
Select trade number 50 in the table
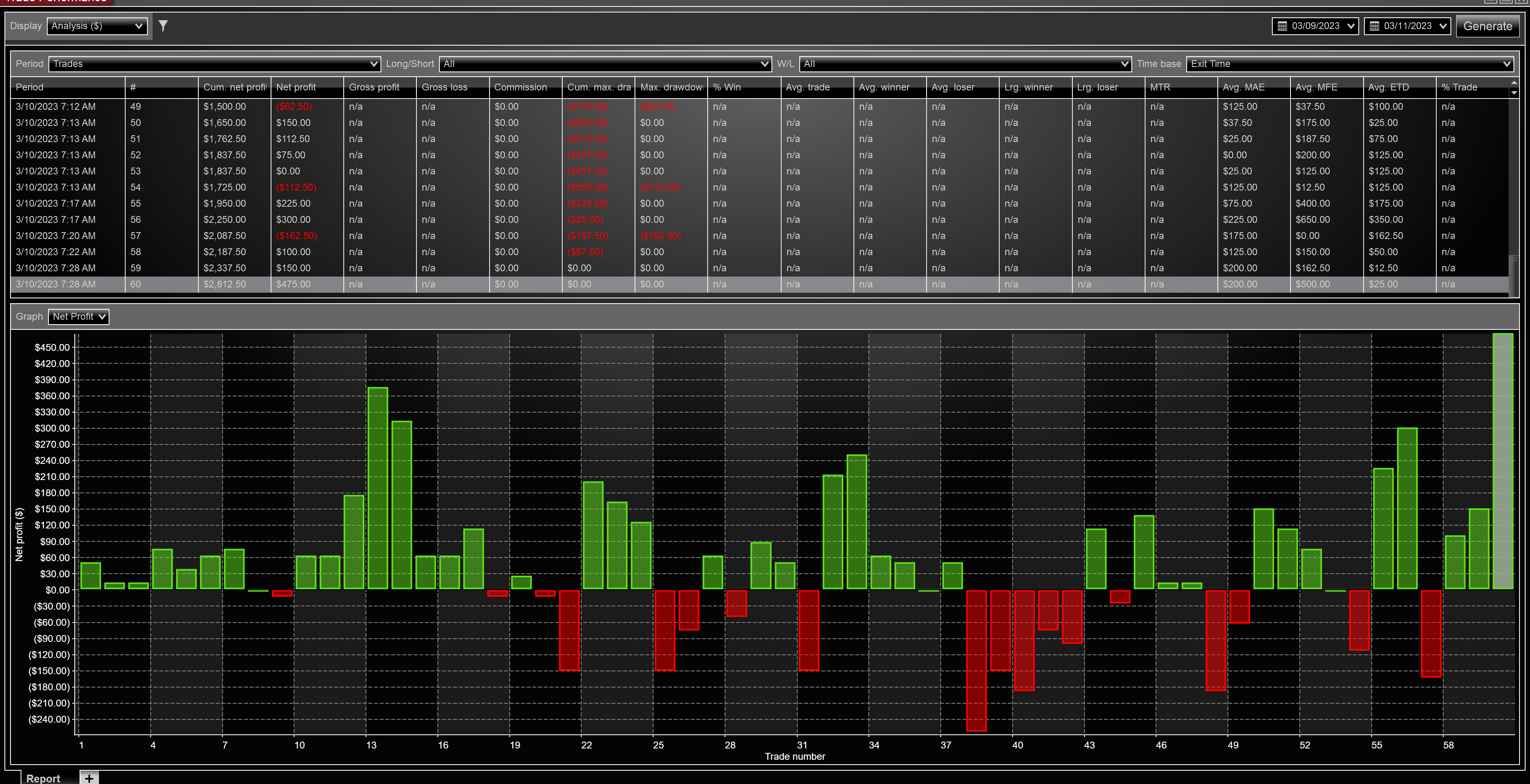pos(760,123)
